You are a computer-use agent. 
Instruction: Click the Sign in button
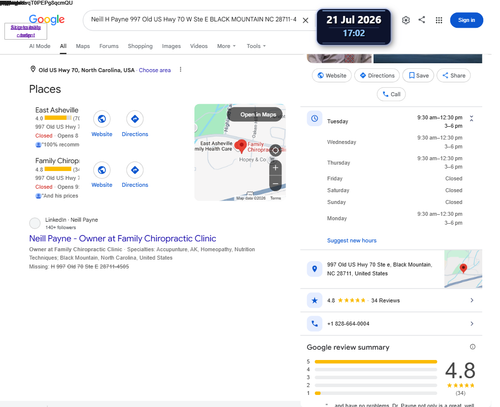(466, 20)
